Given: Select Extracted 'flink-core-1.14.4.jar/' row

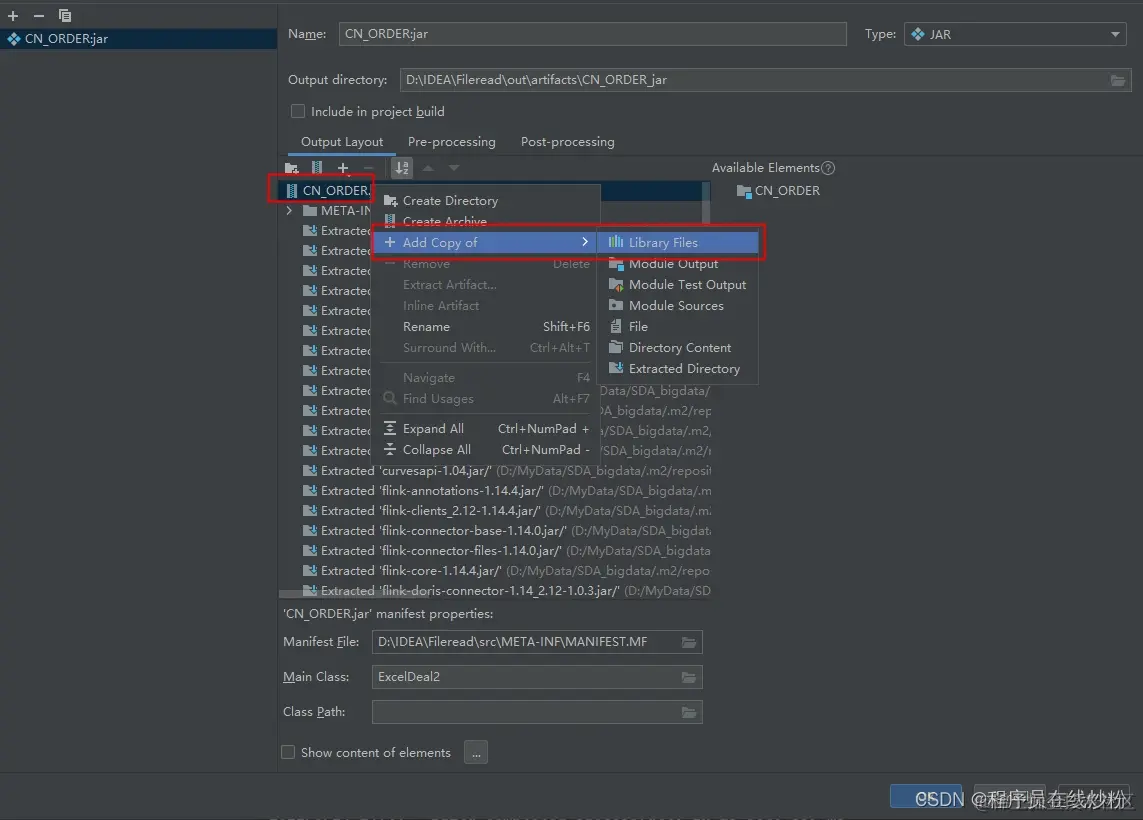Looking at the screenshot, I should coord(506,571).
